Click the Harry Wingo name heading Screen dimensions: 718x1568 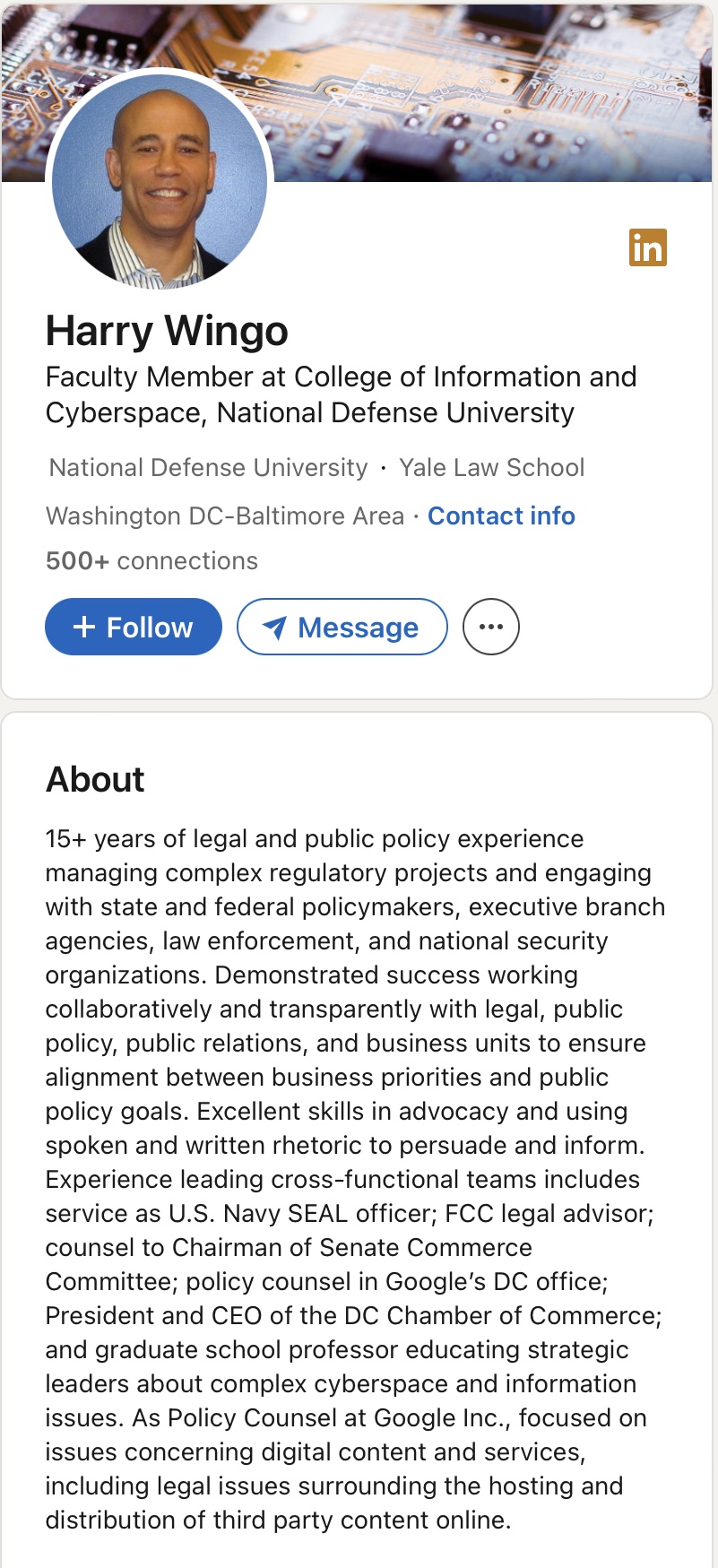[167, 331]
